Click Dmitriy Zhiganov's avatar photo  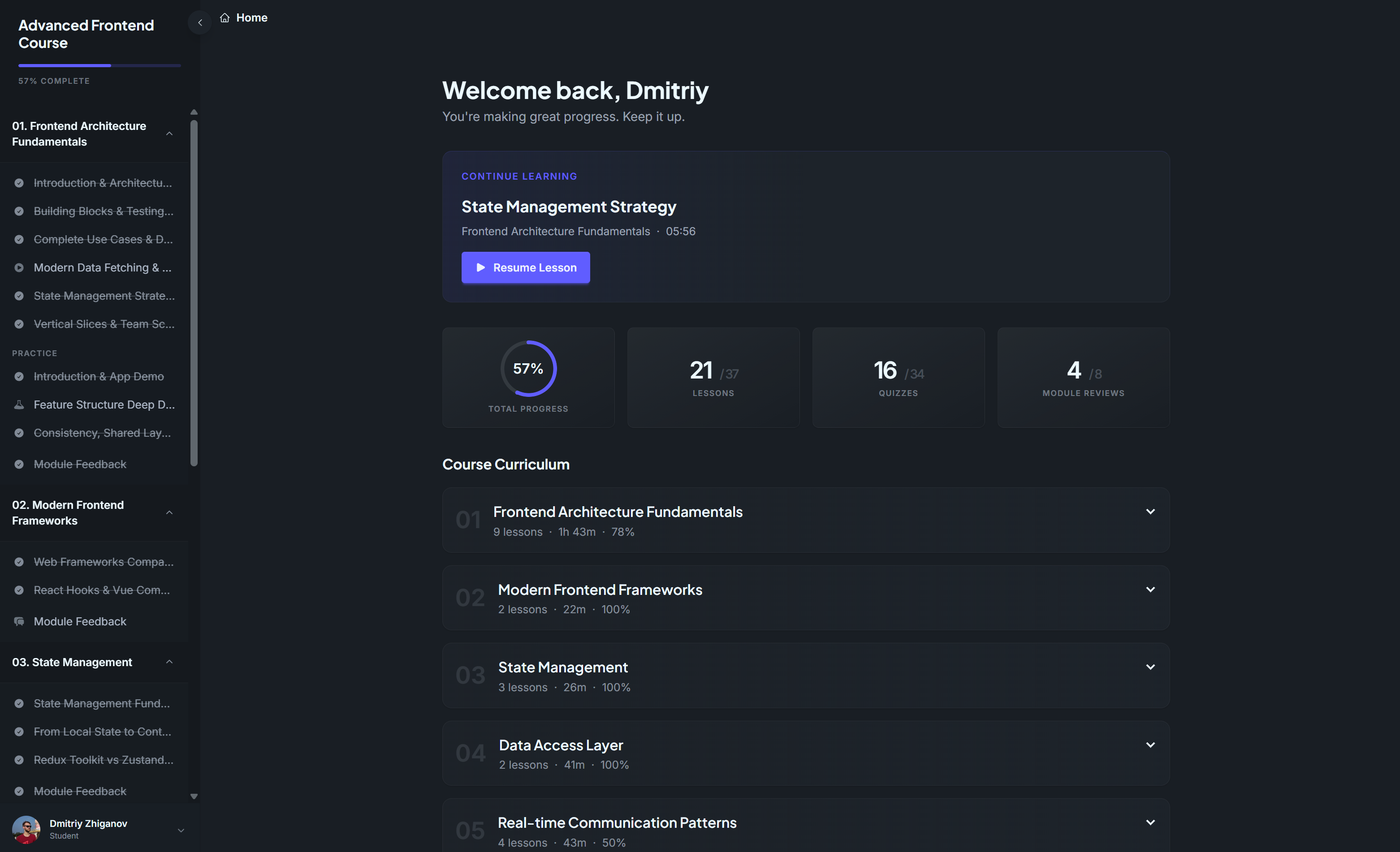pyautogui.click(x=26, y=829)
